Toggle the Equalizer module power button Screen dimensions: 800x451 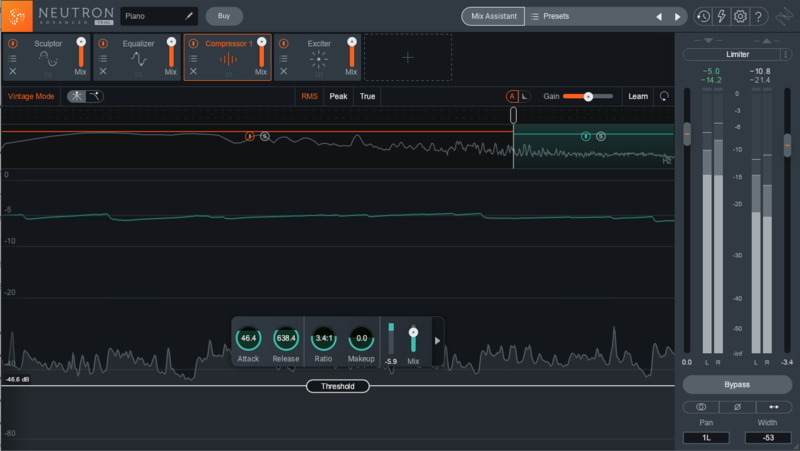pos(103,43)
